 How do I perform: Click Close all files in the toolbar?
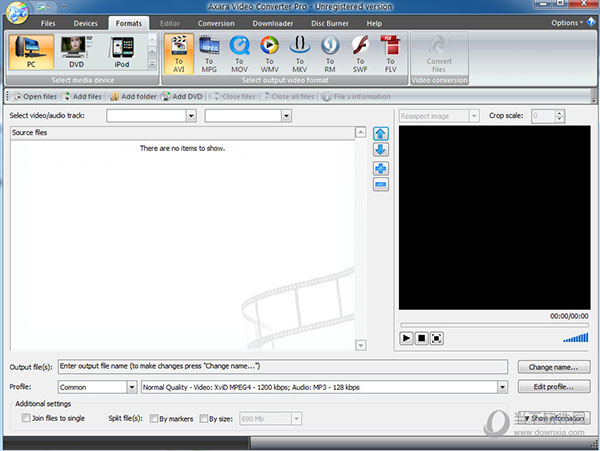(x=289, y=96)
